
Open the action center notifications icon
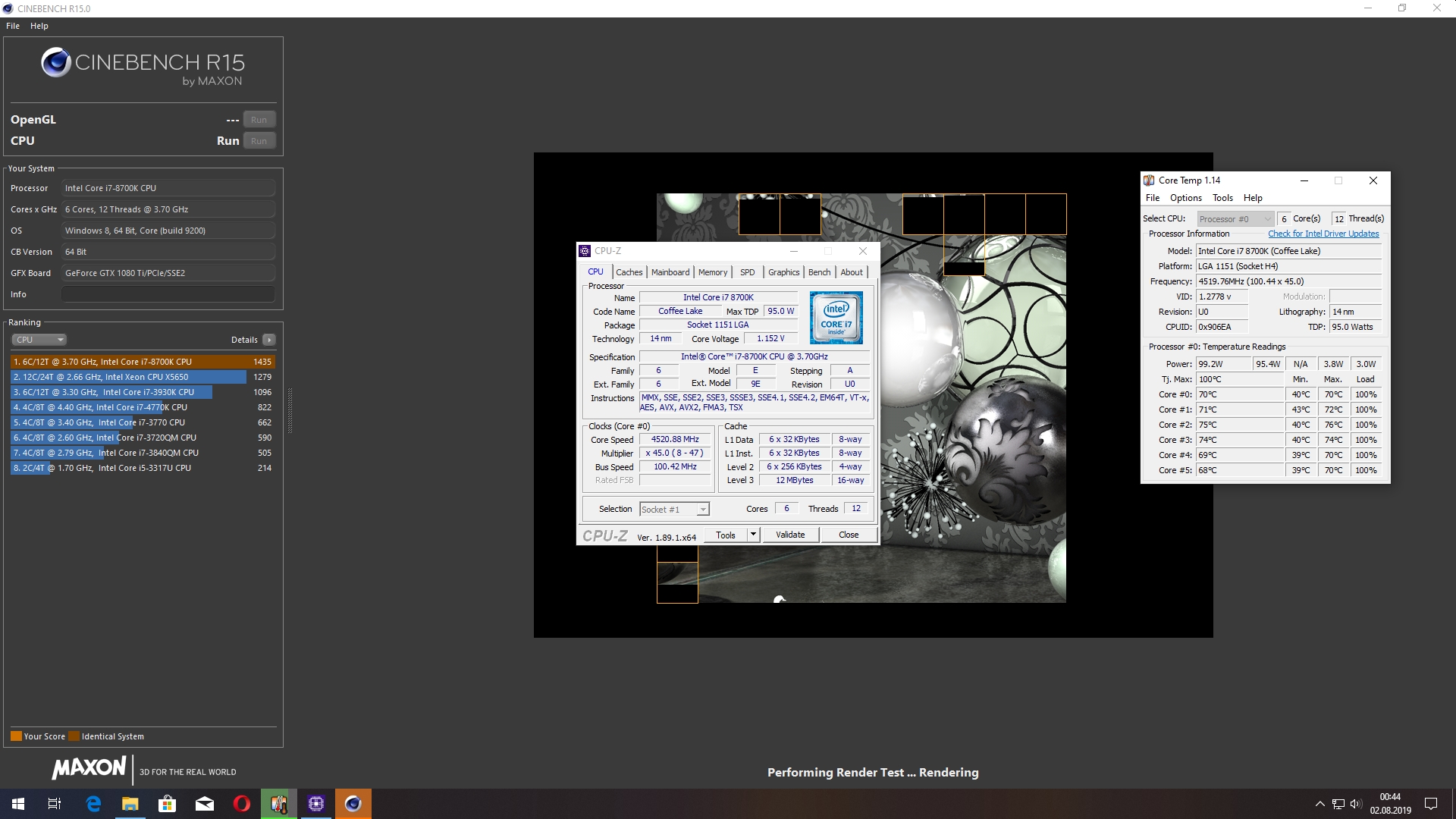[x=1431, y=804]
